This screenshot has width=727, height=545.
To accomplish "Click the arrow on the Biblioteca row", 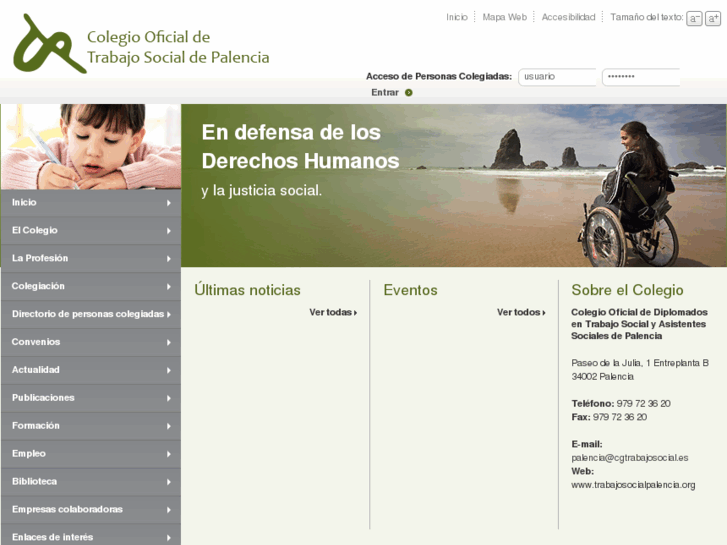I will (x=169, y=482).
